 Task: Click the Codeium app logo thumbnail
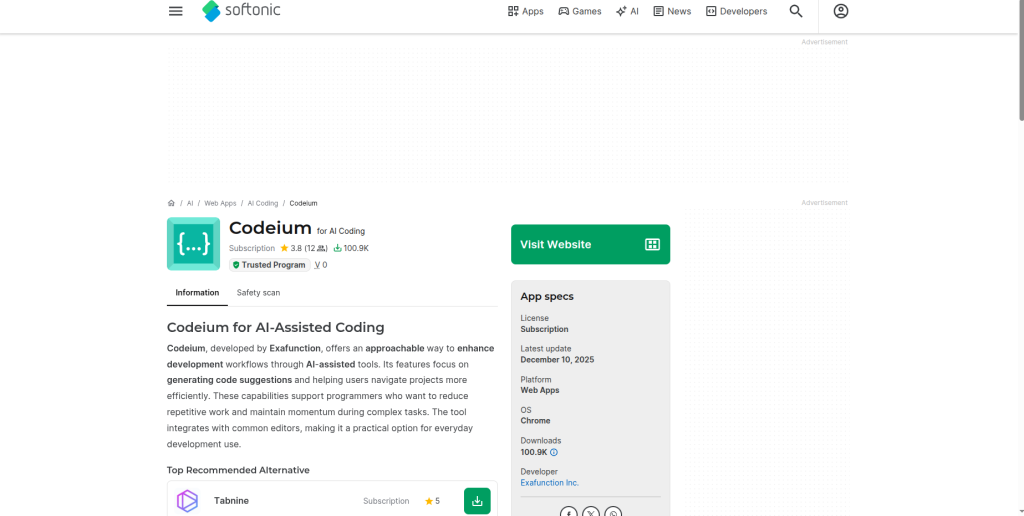pyautogui.click(x=193, y=244)
